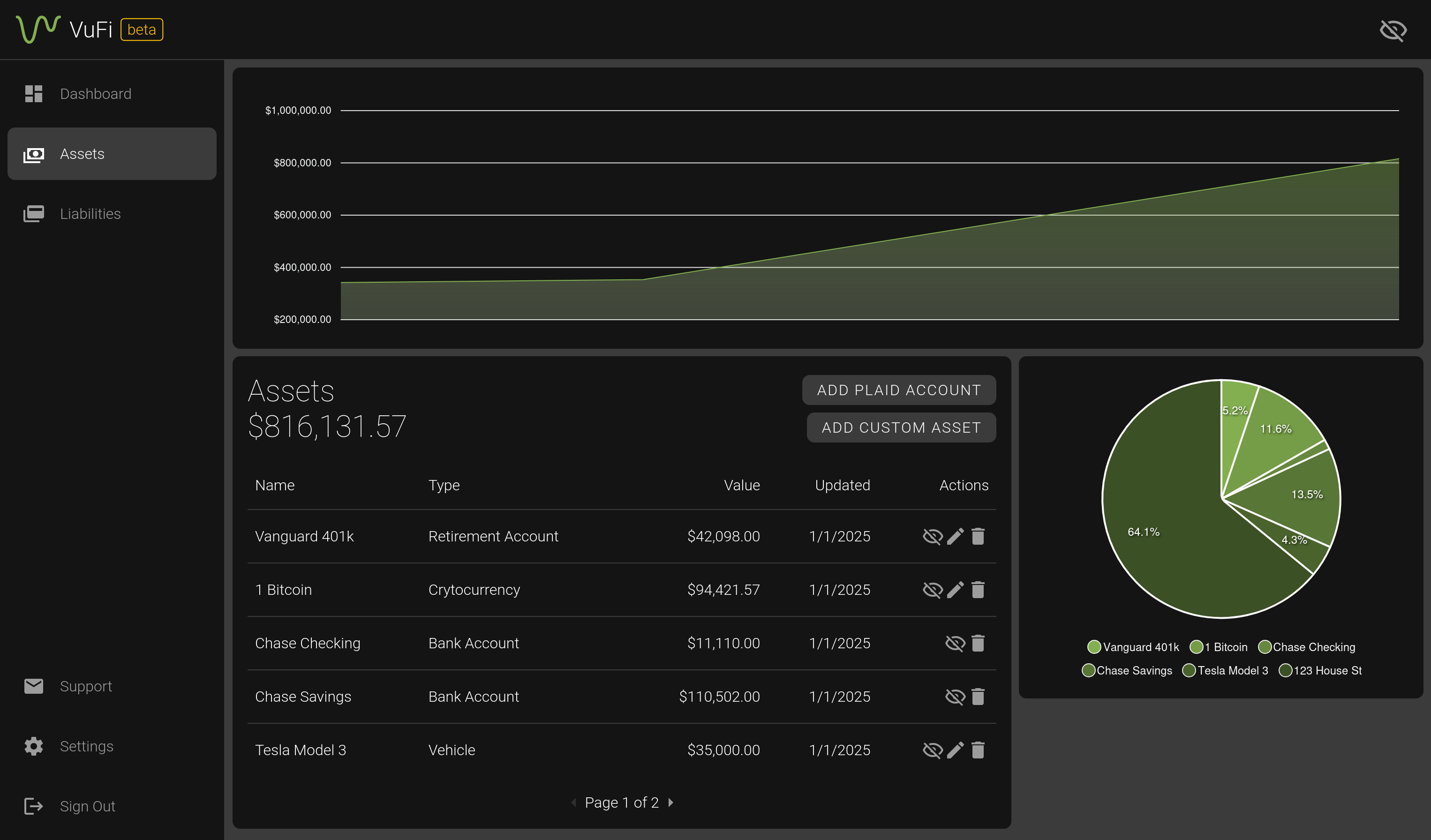Toggle global privacy mode eye icon in header
1431x840 pixels.
click(x=1393, y=30)
